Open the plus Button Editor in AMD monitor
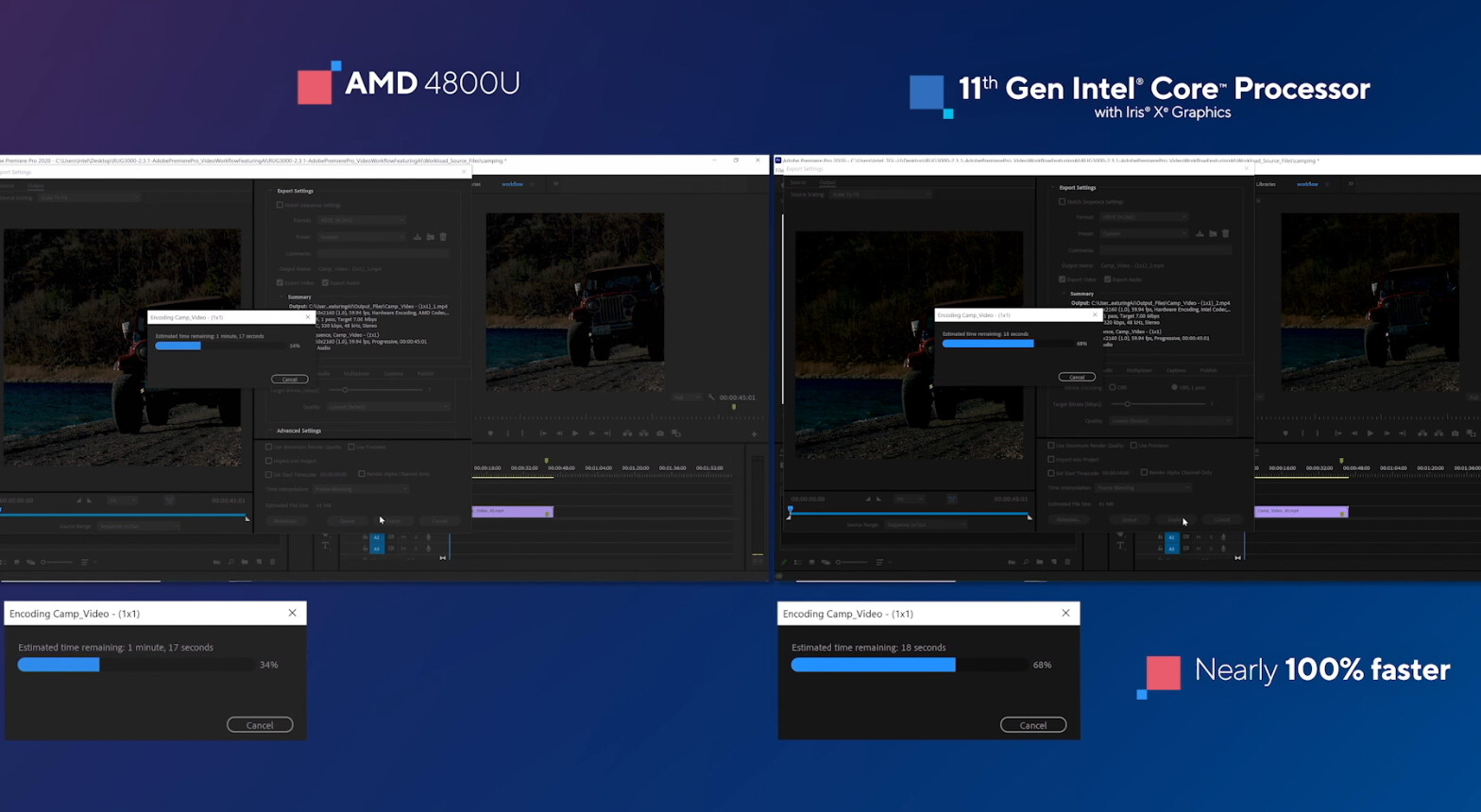The width and height of the screenshot is (1481, 812). [x=754, y=434]
